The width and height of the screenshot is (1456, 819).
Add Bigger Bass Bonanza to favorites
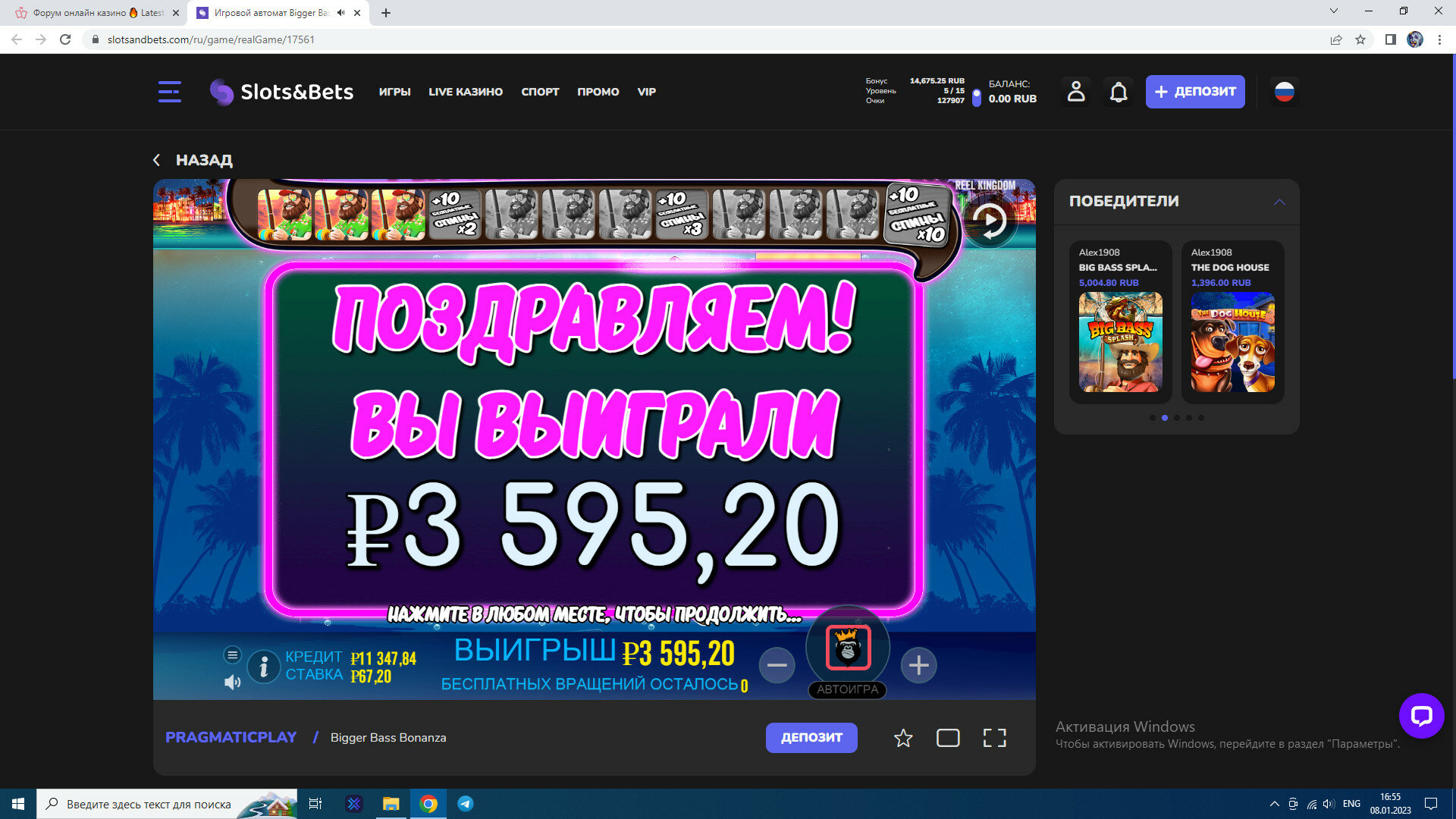pos(902,738)
